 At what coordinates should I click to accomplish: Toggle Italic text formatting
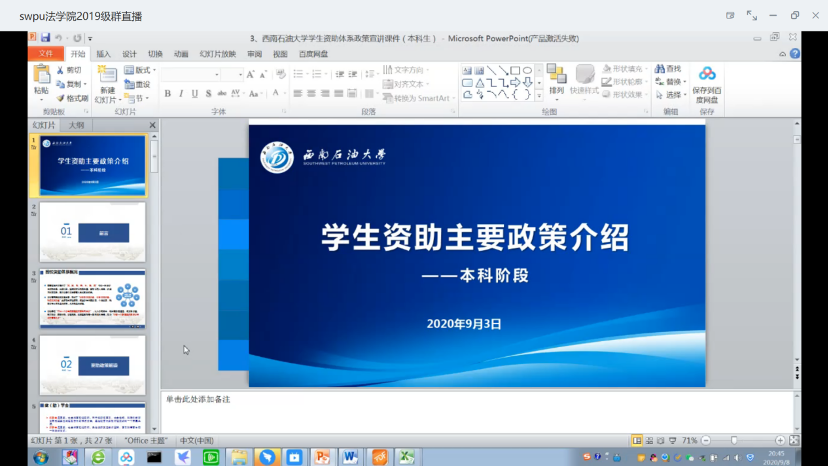[x=181, y=93]
